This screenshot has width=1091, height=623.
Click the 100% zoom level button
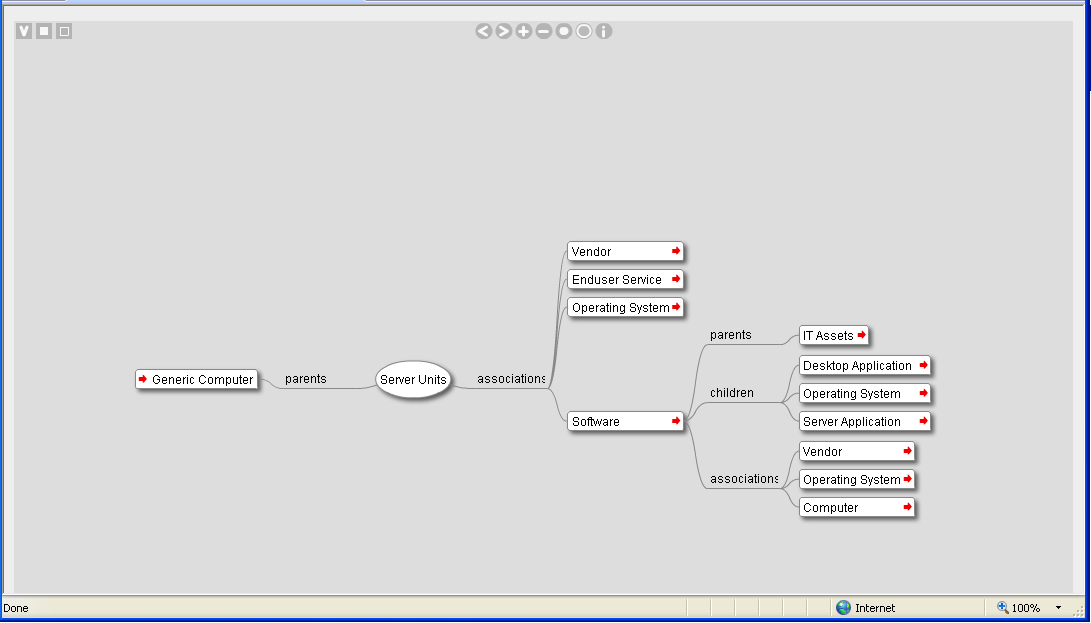click(x=1019, y=608)
